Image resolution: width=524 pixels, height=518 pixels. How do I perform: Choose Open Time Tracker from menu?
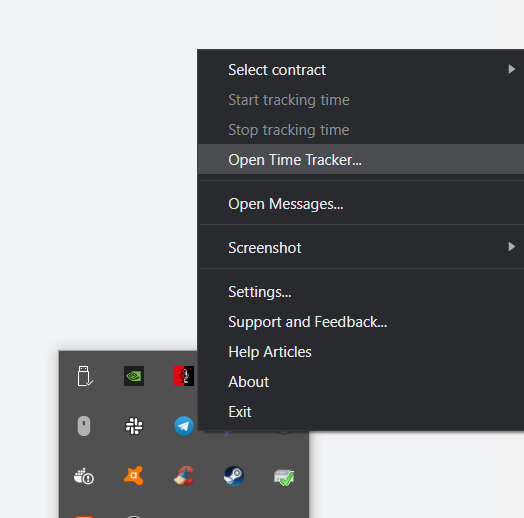(361, 159)
